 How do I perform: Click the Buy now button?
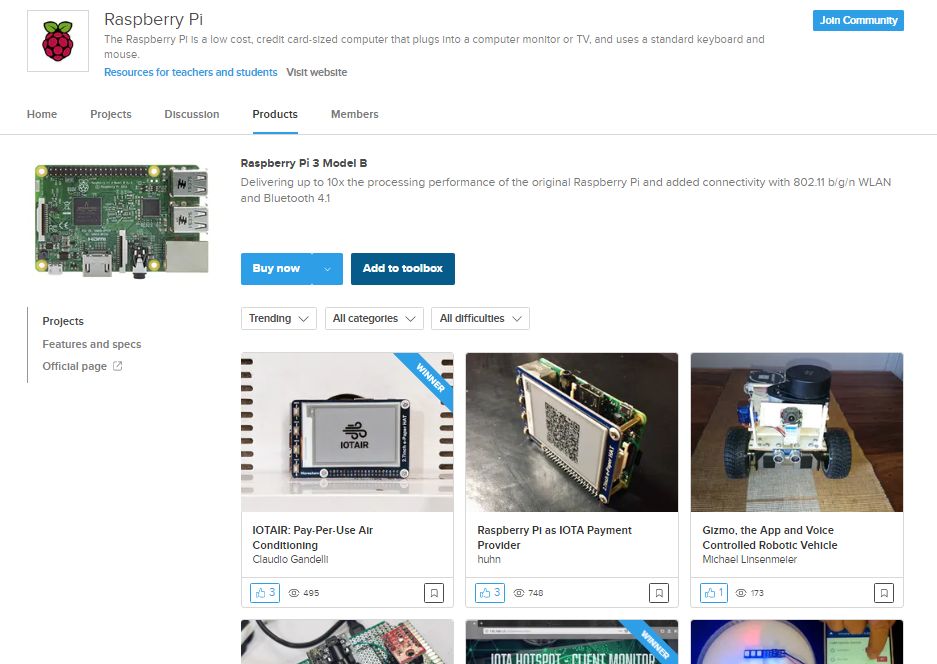pyautogui.click(x=277, y=269)
